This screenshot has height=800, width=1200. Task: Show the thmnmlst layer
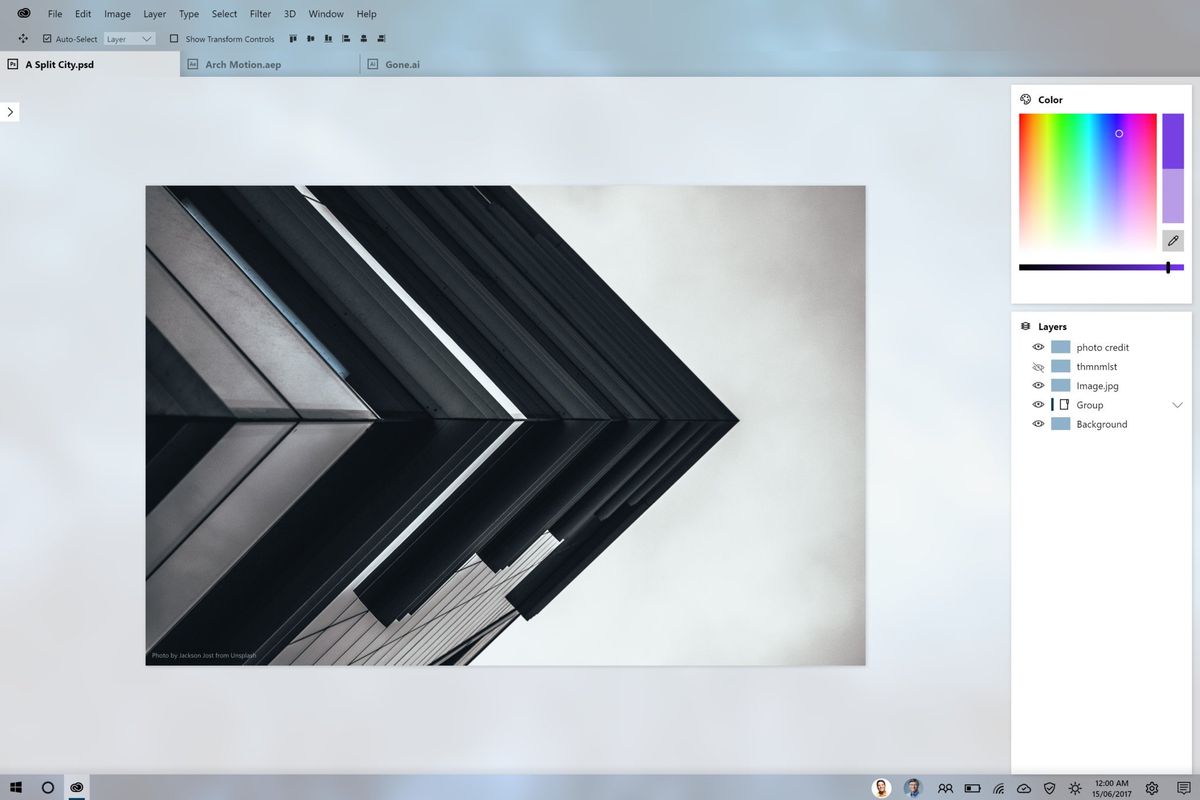click(x=1038, y=366)
